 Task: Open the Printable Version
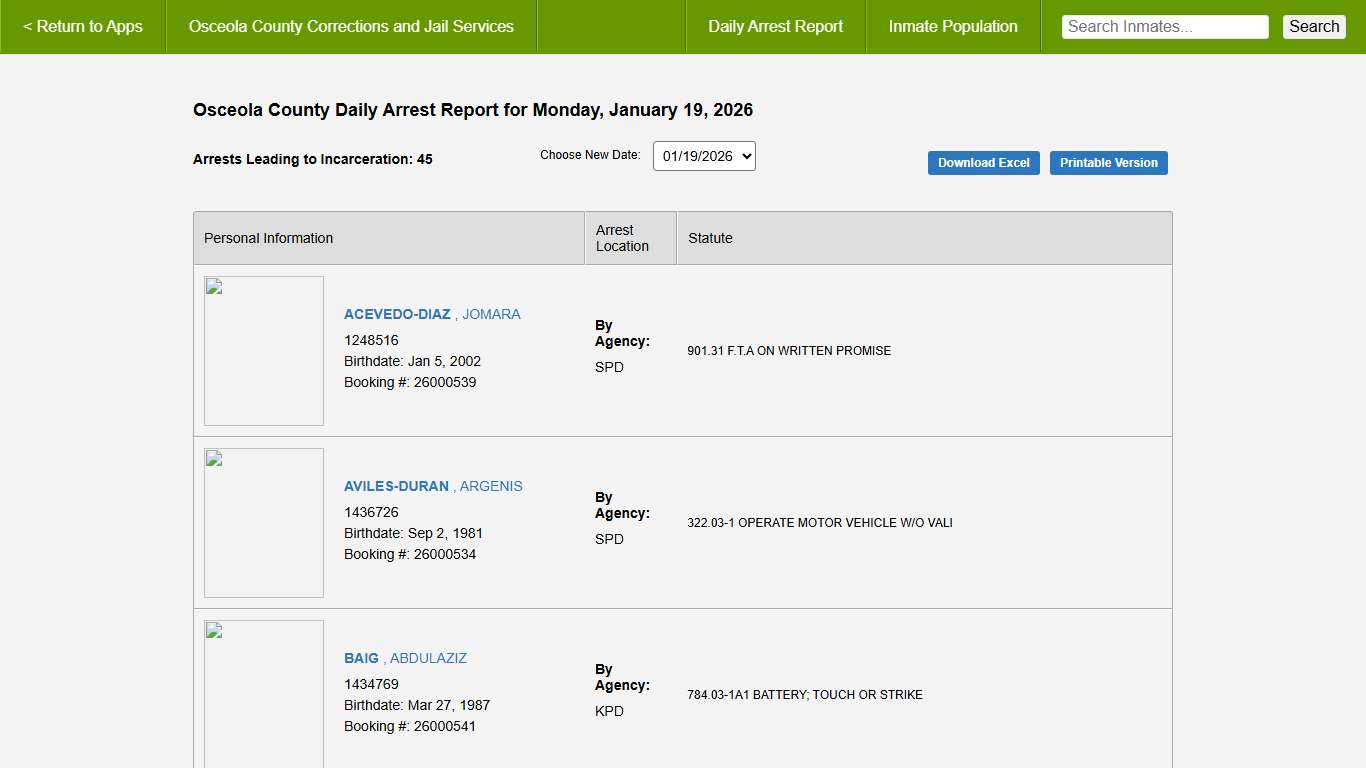tap(1108, 163)
